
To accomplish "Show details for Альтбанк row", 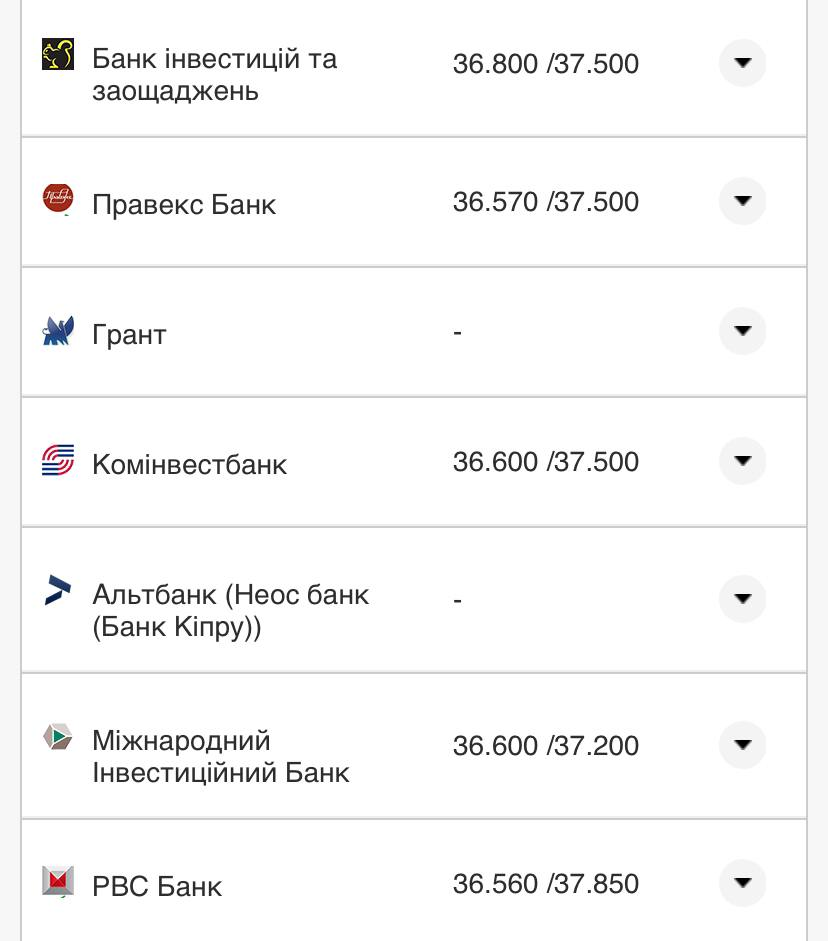I will pyautogui.click(x=742, y=599).
